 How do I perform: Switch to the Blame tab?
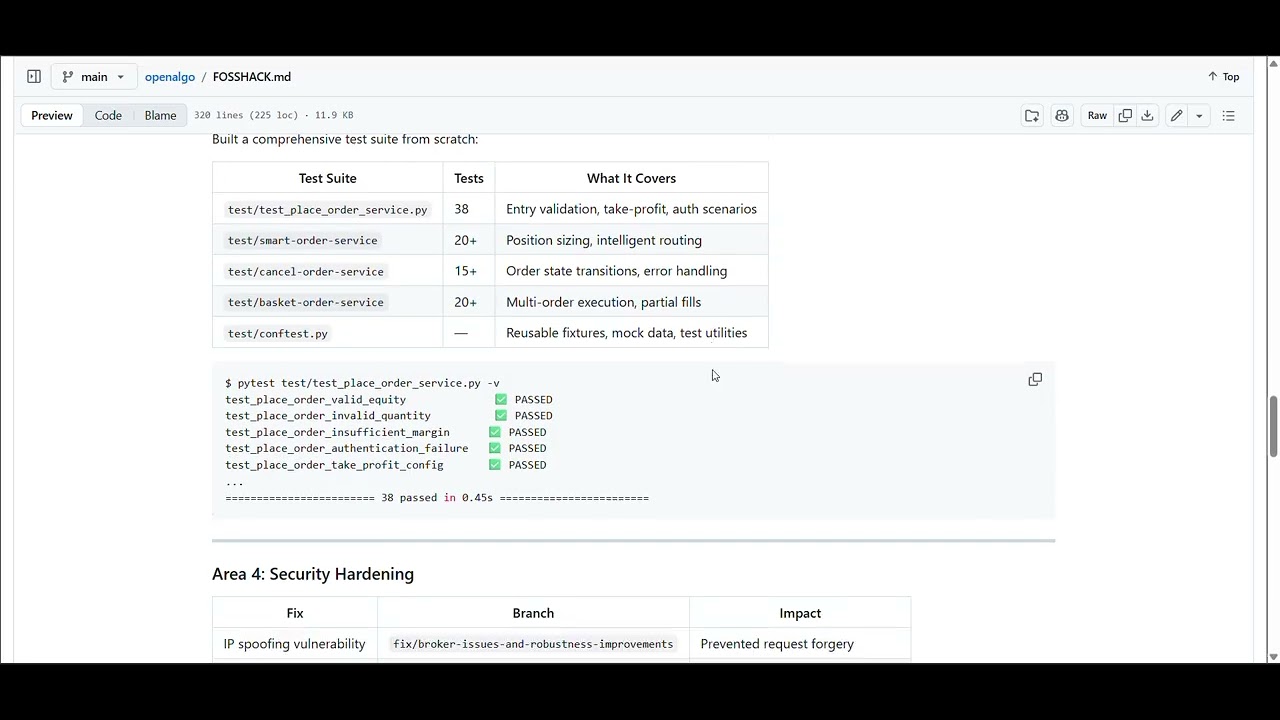point(160,116)
